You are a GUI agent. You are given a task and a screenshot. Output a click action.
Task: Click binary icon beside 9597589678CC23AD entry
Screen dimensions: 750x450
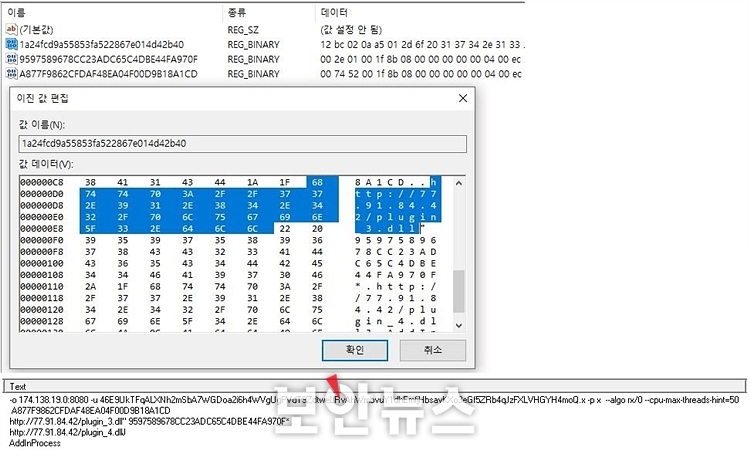[x=11, y=59]
